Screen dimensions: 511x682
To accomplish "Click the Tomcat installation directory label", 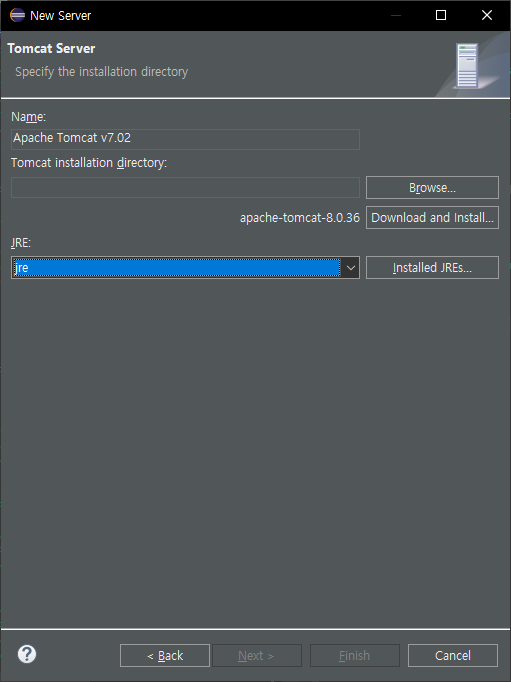I will point(89,163).
